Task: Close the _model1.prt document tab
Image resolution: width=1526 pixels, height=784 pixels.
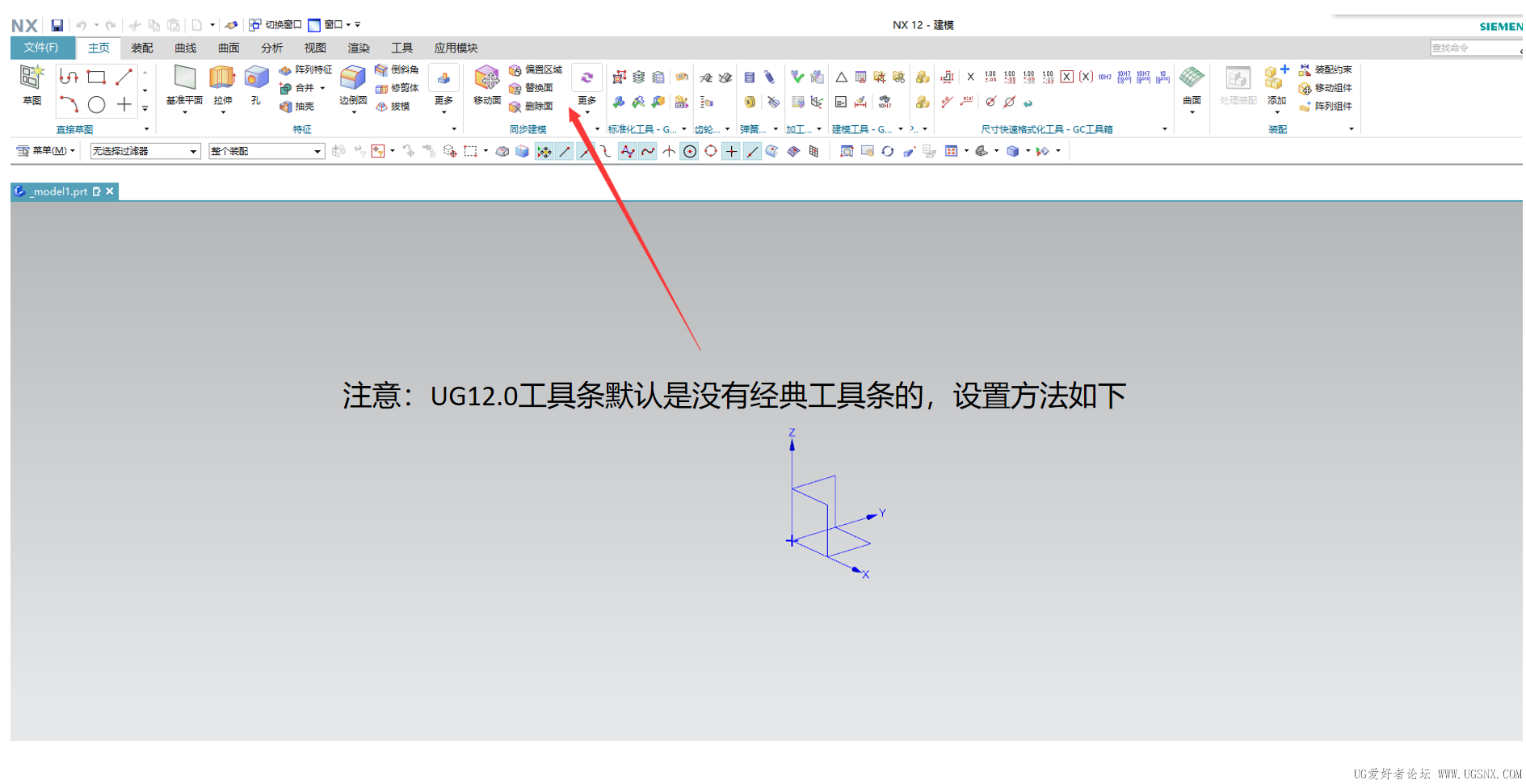Action: pyautogui.click(x=110, y=191)
